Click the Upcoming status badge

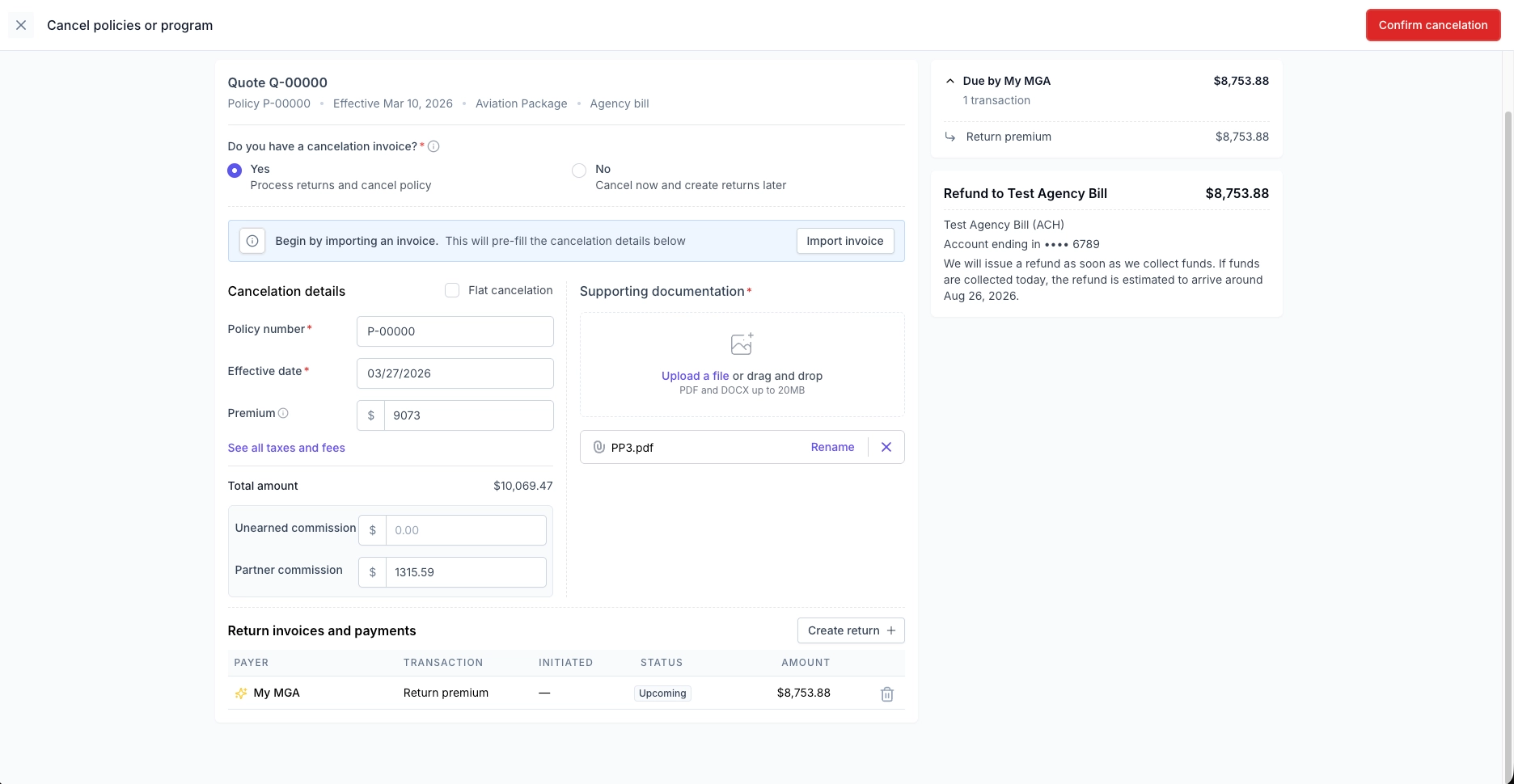point(662,693)
